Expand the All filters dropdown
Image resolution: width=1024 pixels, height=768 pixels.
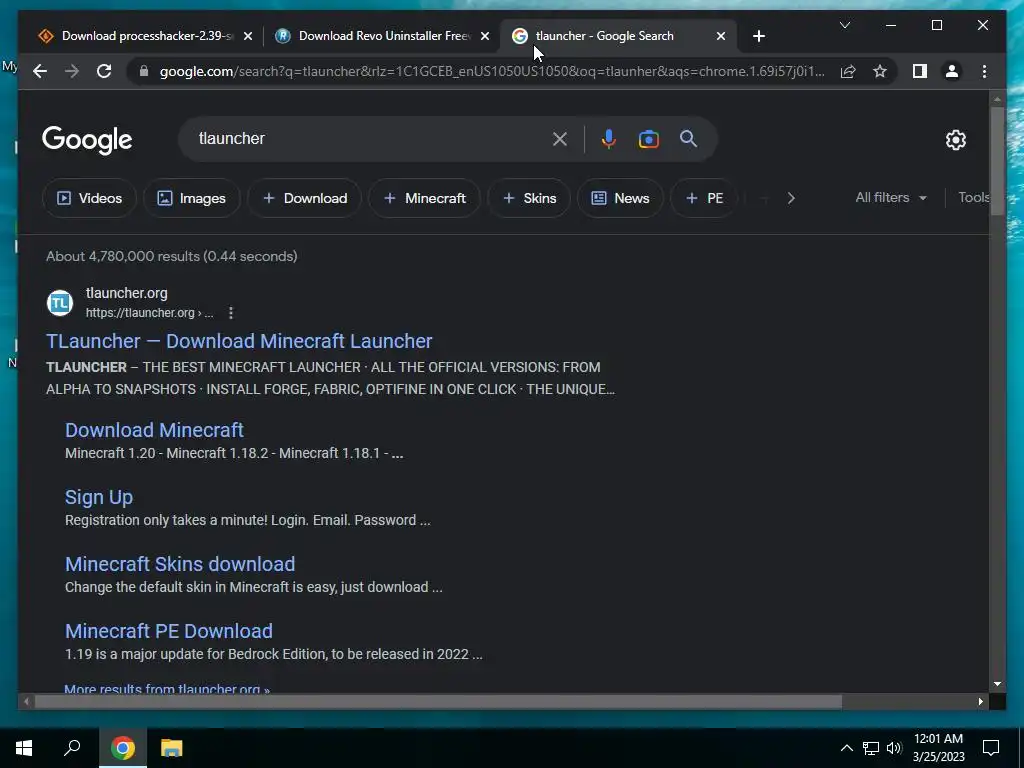891,197
